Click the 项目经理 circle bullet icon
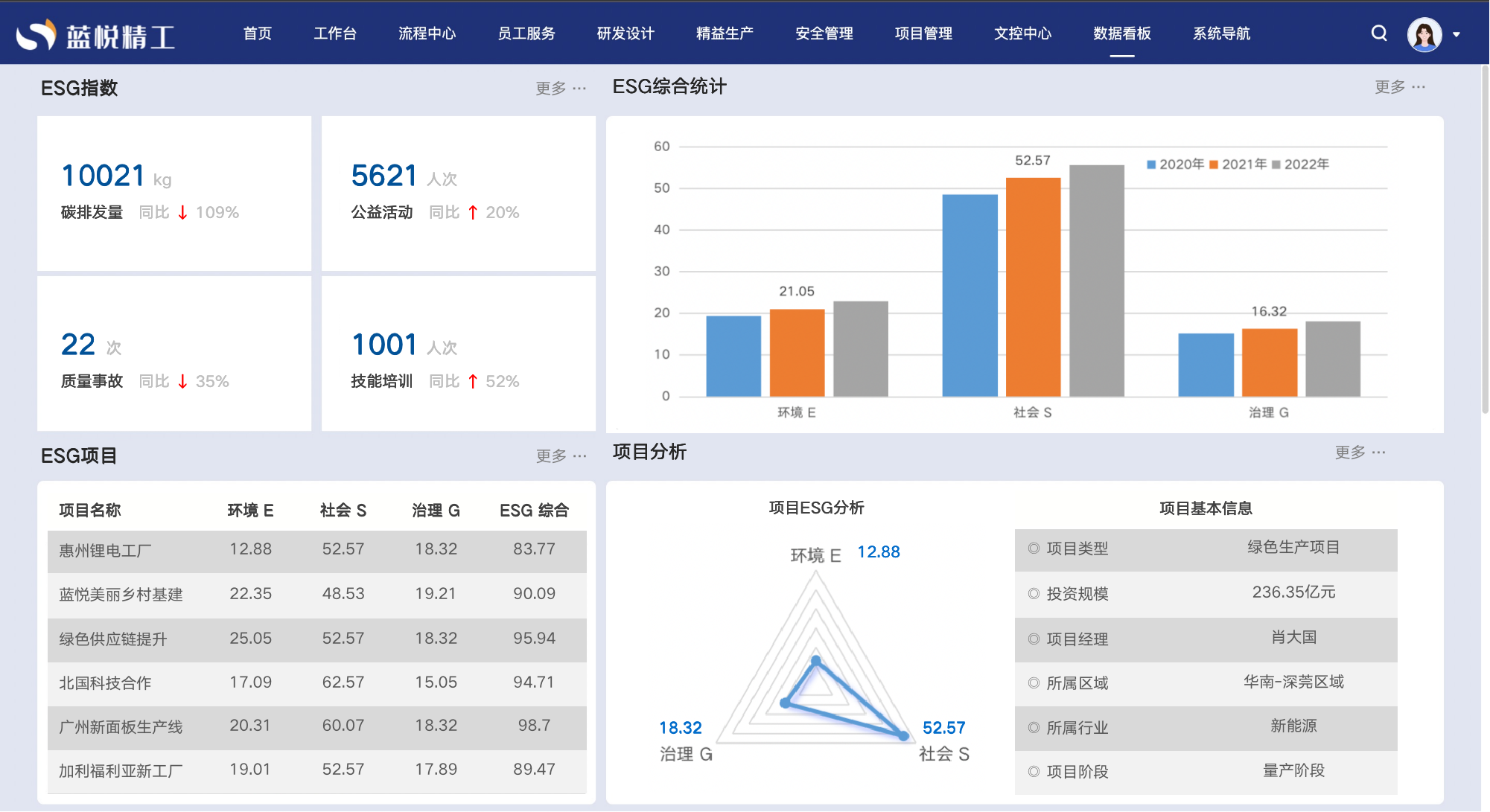 [1034, 639]
